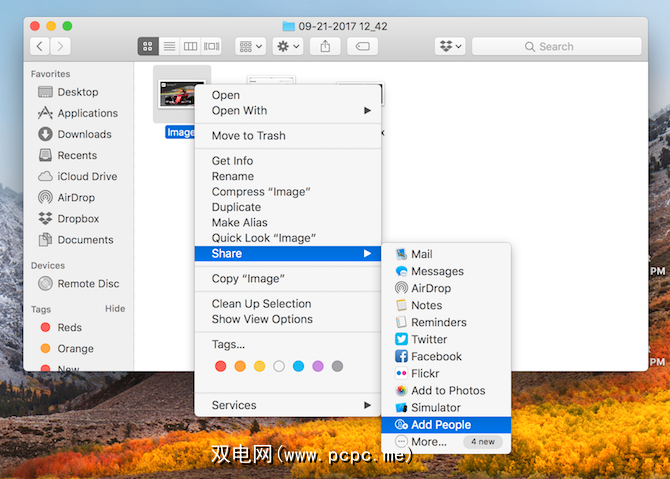Click in the Search field

click(x=556, y=46)
